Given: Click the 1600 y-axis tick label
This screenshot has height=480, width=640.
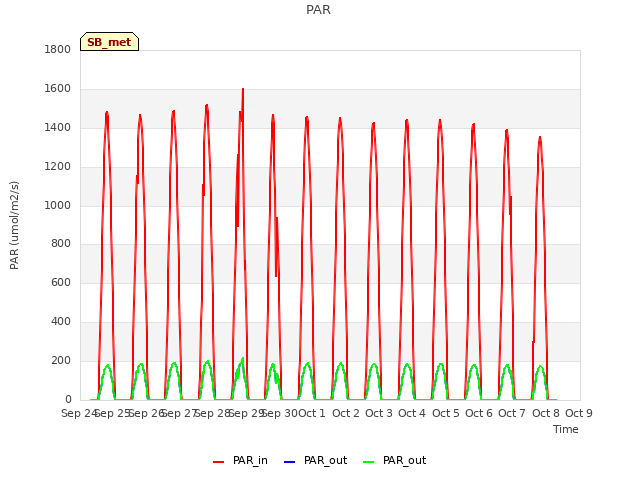Looking at the screenshot, I should pyautogui.click(x=58, y=89).
